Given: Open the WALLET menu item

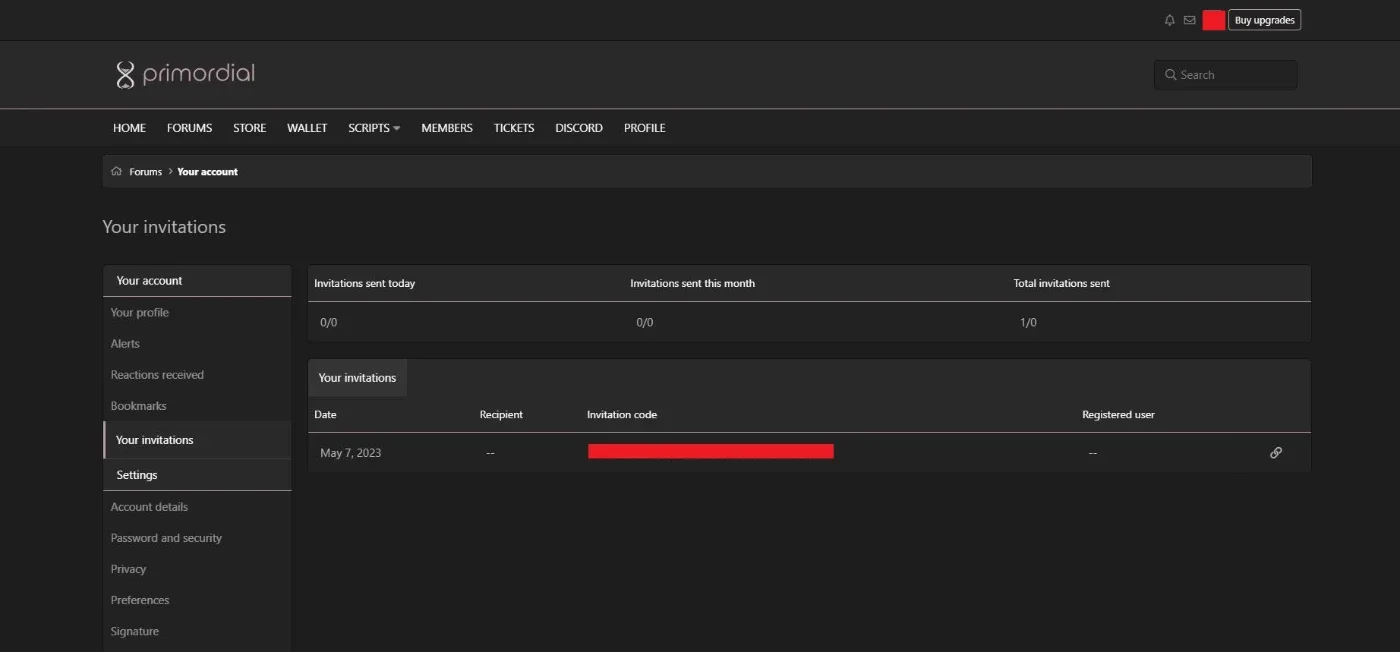Looking at the screenshot, I should pos(307,128).
